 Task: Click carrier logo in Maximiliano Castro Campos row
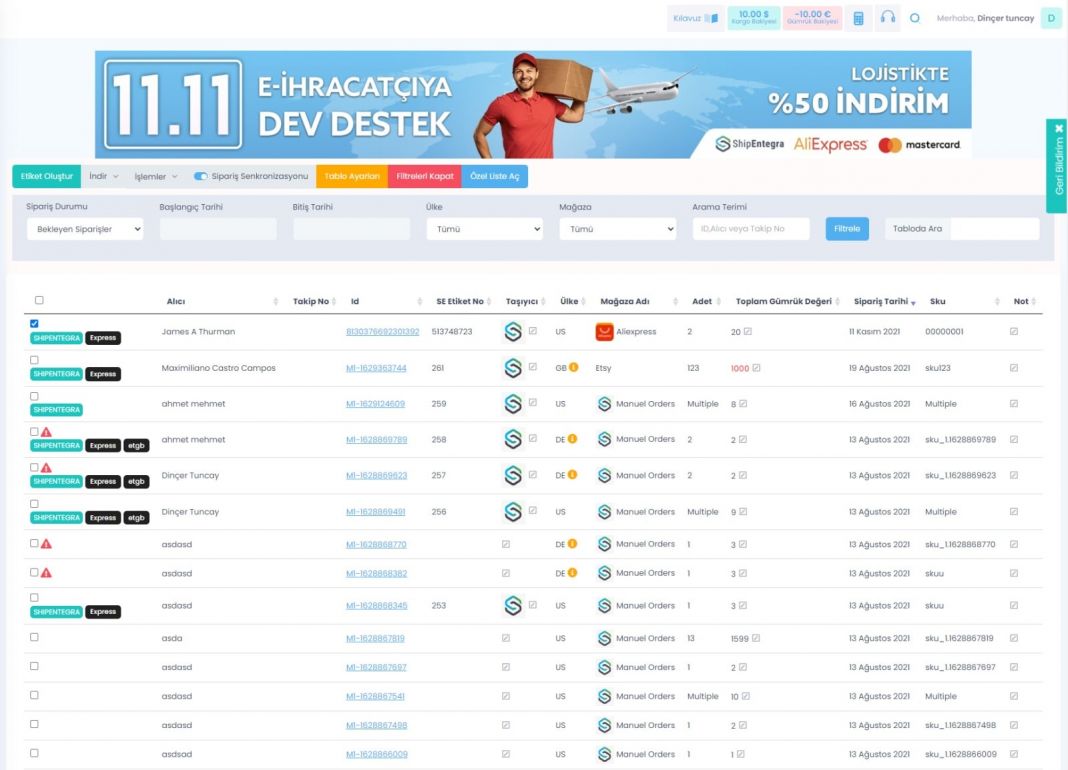(513, 368)
